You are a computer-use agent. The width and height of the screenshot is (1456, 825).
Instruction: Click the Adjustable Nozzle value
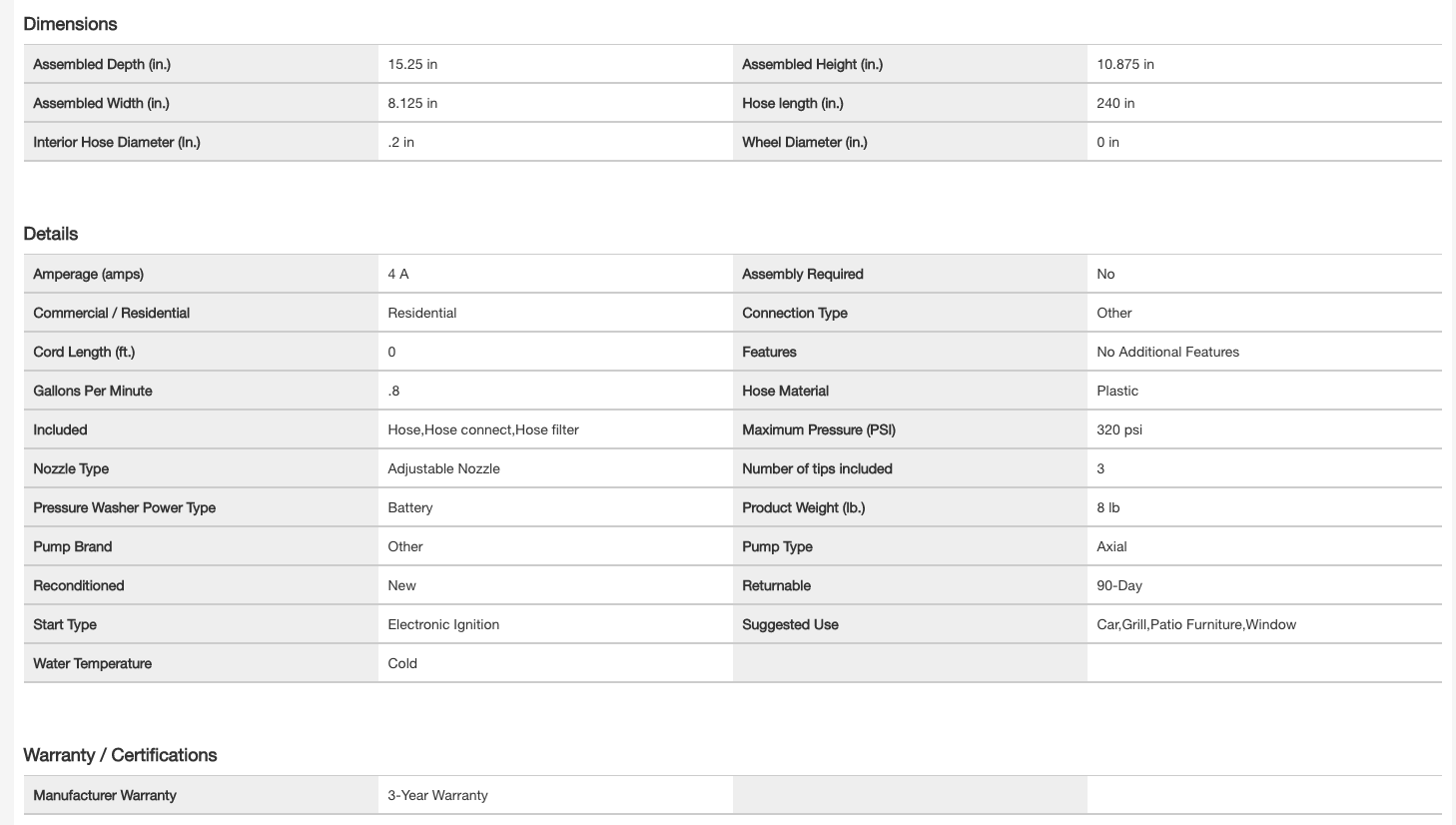tap(443, 468)
